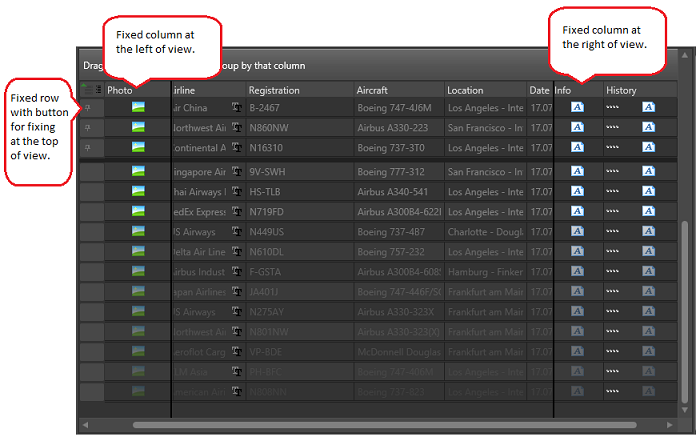Click the row indicator cell for F-GSTA
700x437 pixels.
(92, 272)
